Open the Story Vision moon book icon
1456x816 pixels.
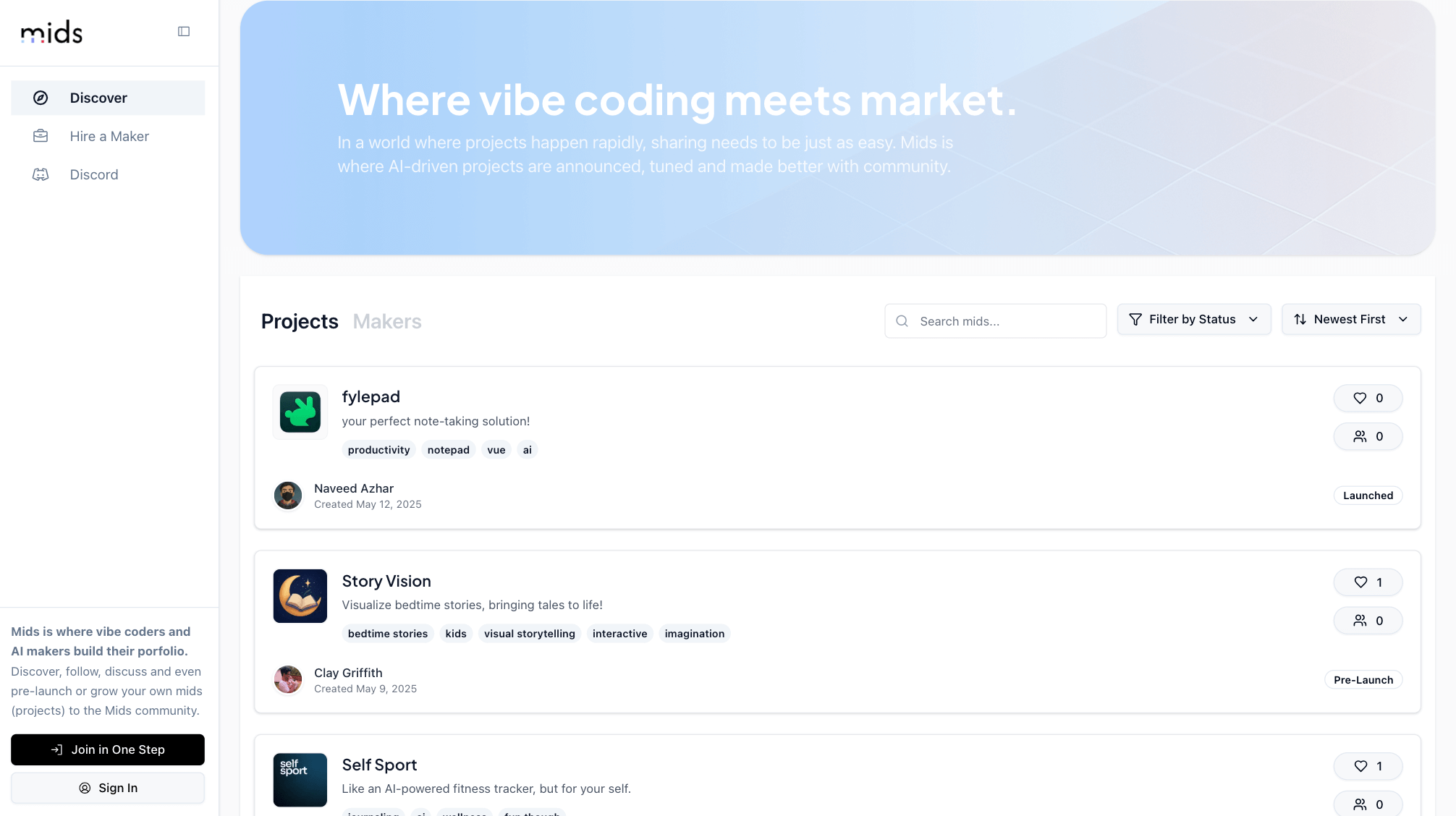[300, 596]
